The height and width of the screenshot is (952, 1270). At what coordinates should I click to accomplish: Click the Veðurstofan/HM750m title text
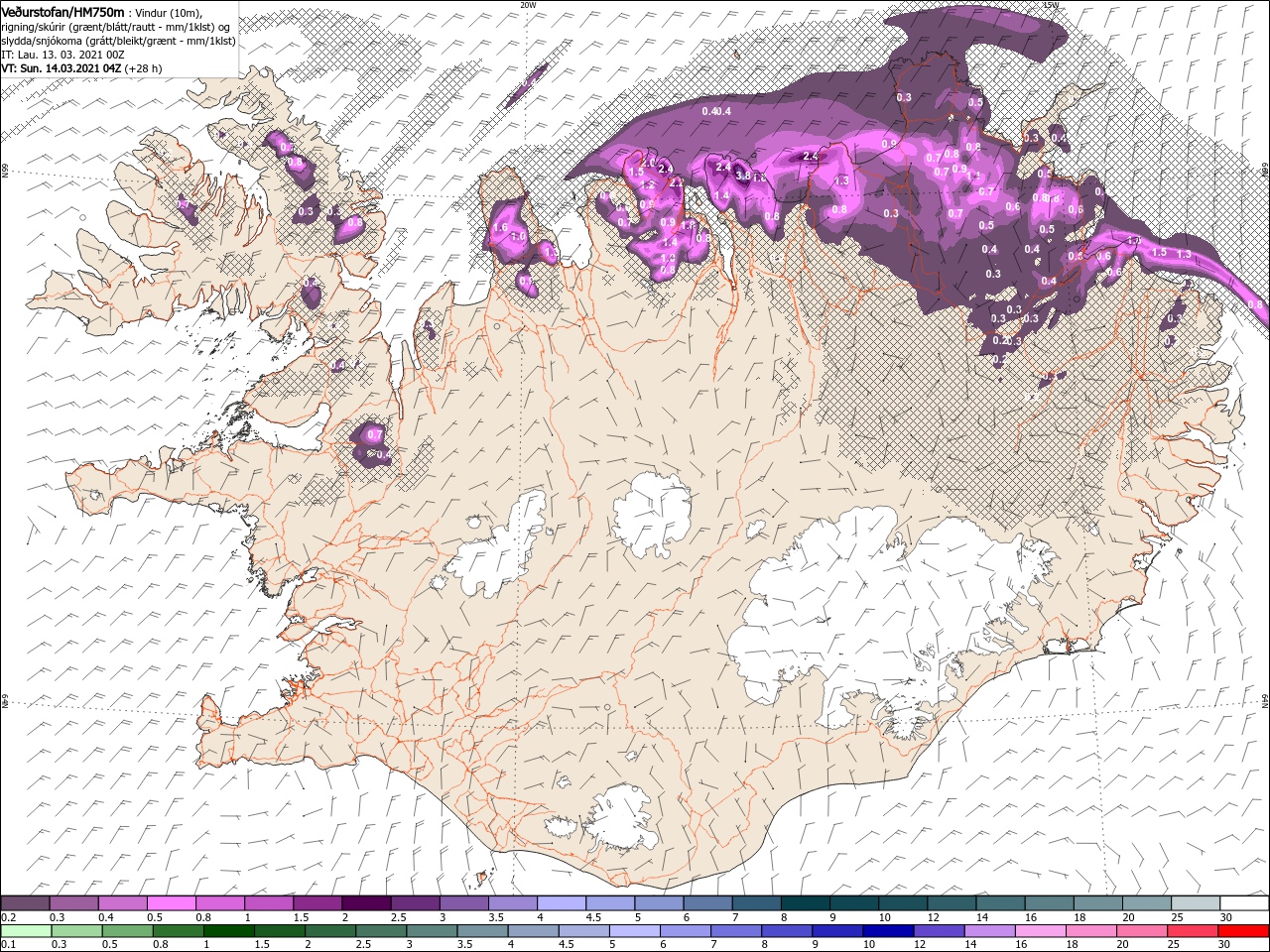[x=63, y=11]
